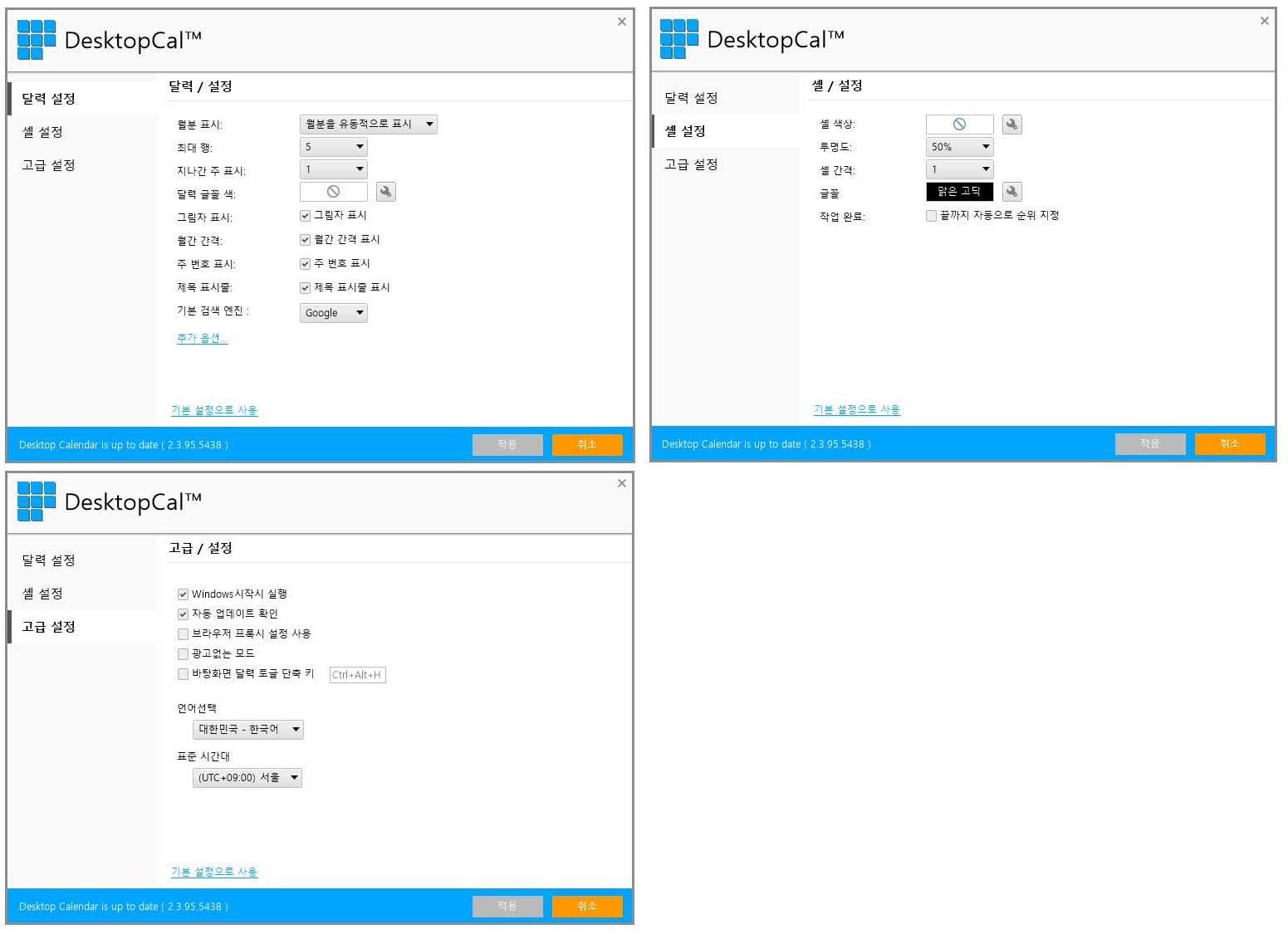
Task: Click 적용 button in 달력 설정 window
Action: click(507, 445)
